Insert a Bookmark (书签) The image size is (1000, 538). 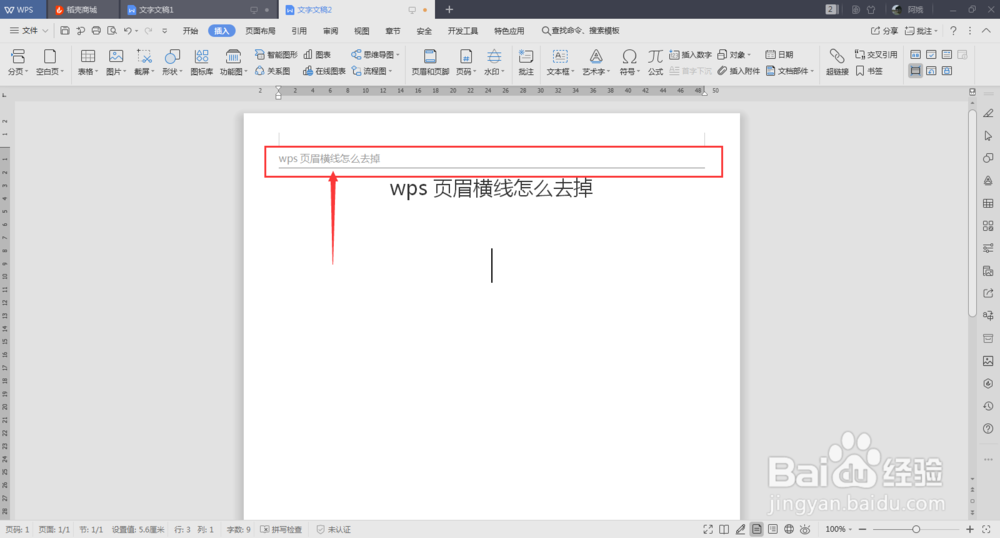869,71
